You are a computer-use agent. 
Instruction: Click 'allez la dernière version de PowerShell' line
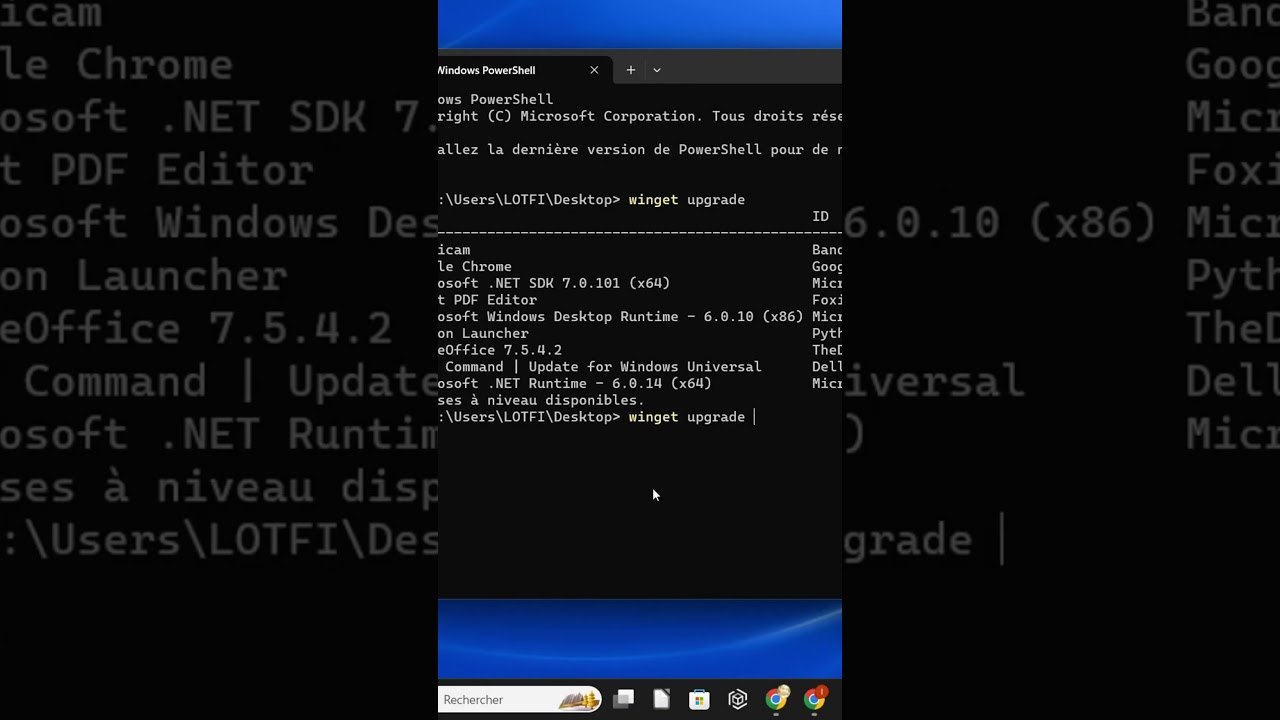pos(640,150)
